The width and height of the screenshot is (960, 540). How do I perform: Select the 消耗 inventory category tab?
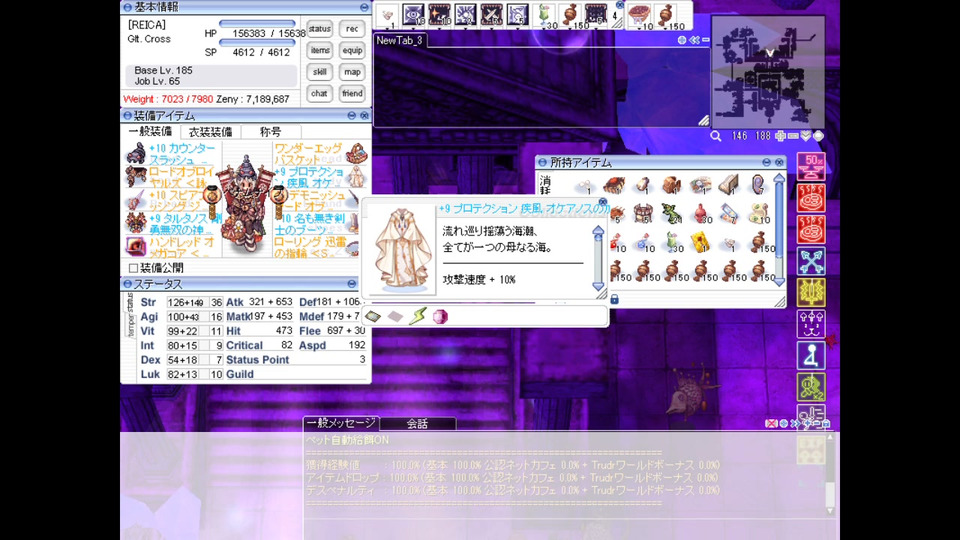coord(545,186)
